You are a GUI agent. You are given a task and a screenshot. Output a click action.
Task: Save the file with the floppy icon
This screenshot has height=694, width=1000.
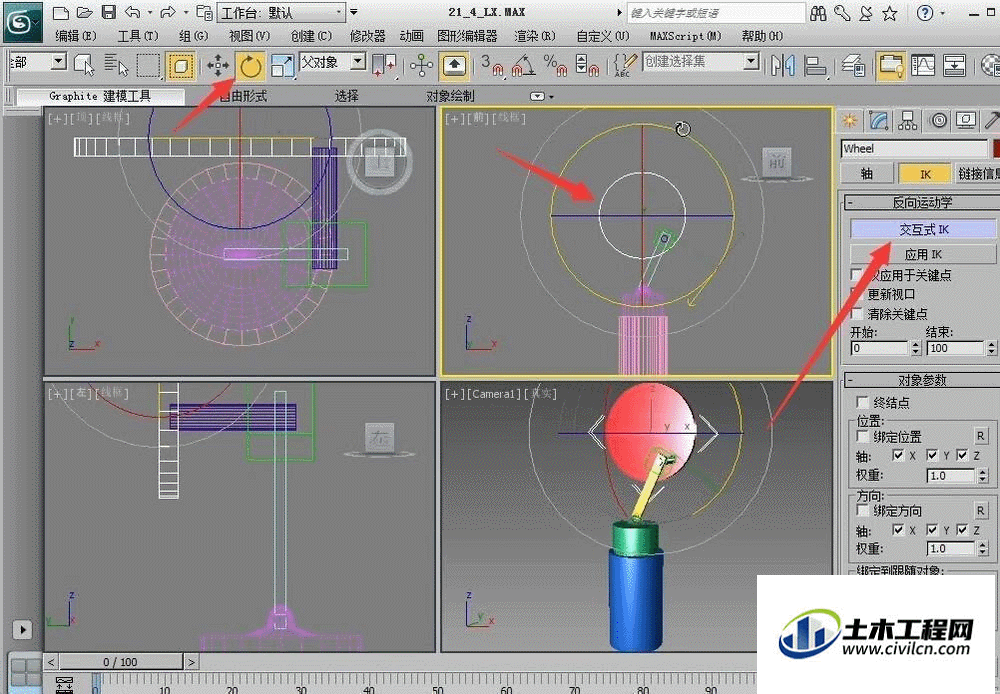[109, 12]
